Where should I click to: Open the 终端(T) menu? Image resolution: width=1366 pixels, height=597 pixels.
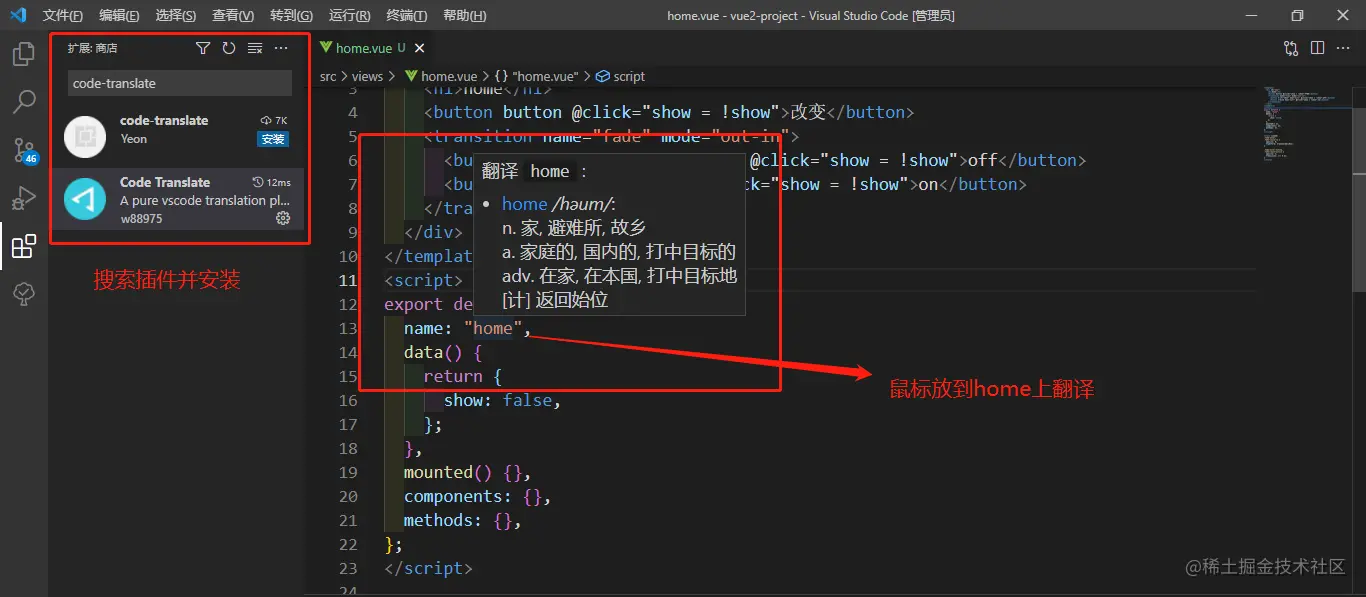(407, 16)
